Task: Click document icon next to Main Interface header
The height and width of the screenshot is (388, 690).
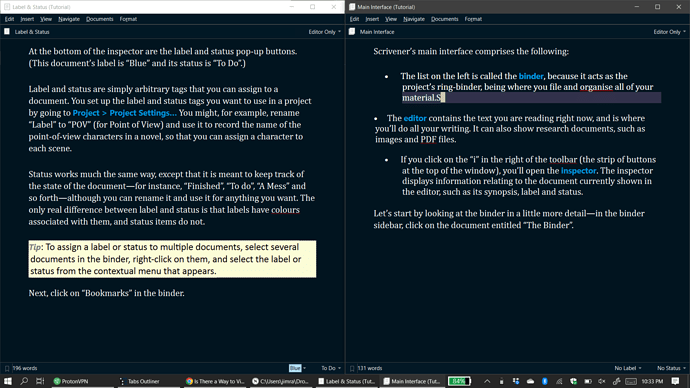Action: (x=352, y=32)
